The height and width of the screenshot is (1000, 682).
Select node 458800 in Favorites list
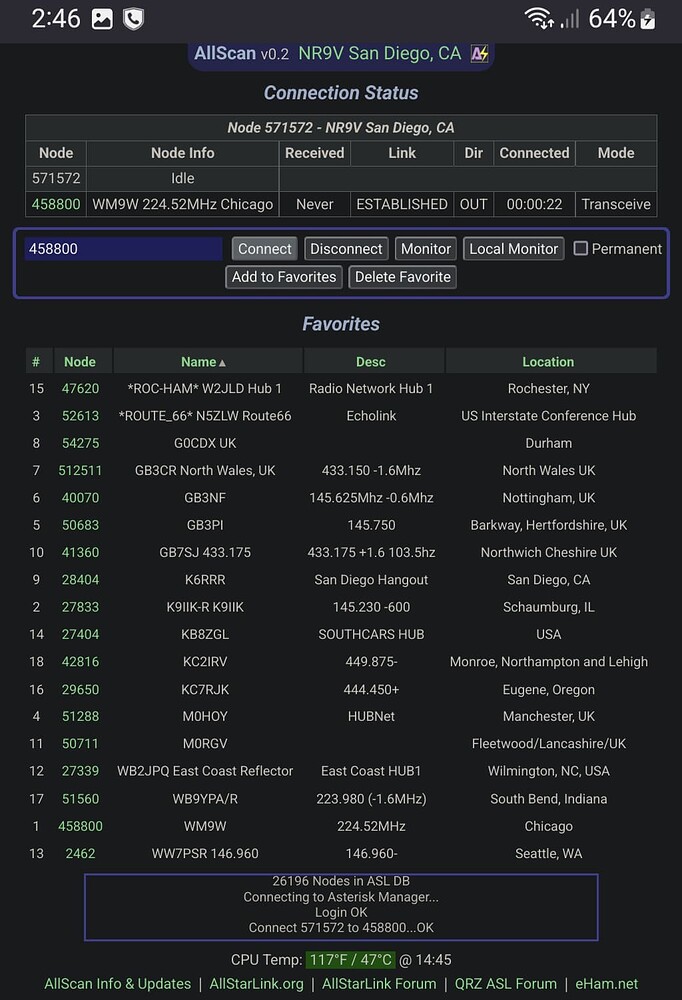[80, 826]
